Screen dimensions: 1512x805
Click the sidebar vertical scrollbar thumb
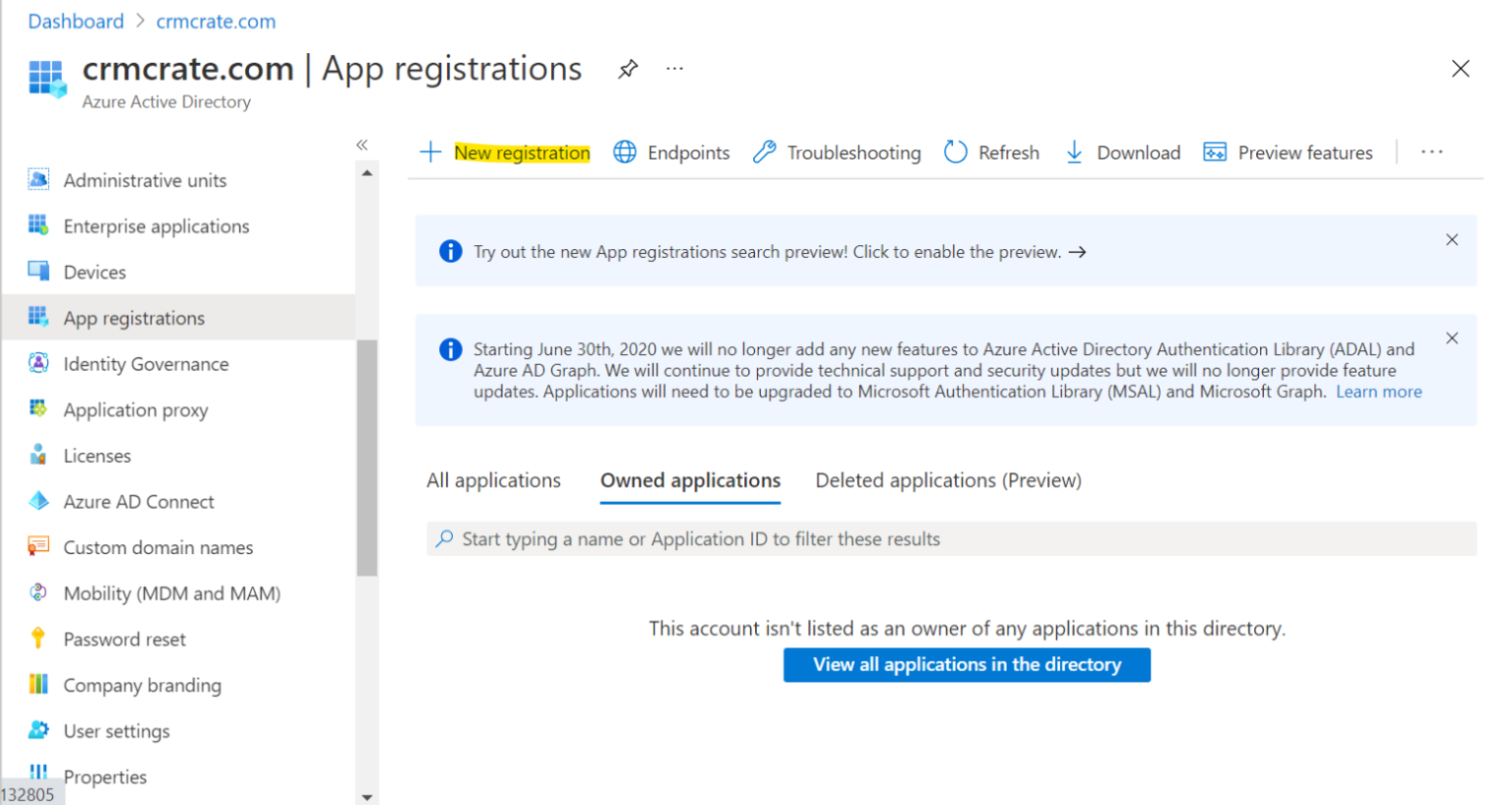[367, 458]
